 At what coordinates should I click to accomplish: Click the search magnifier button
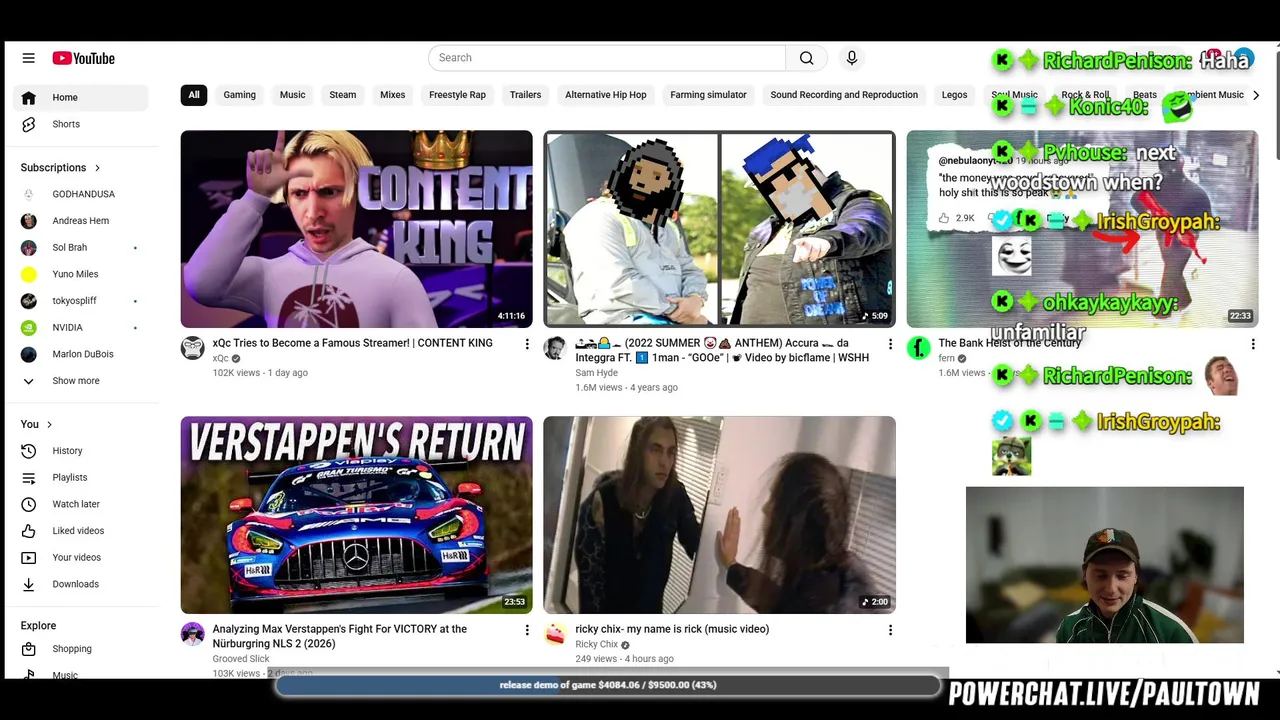pos(806,58)
